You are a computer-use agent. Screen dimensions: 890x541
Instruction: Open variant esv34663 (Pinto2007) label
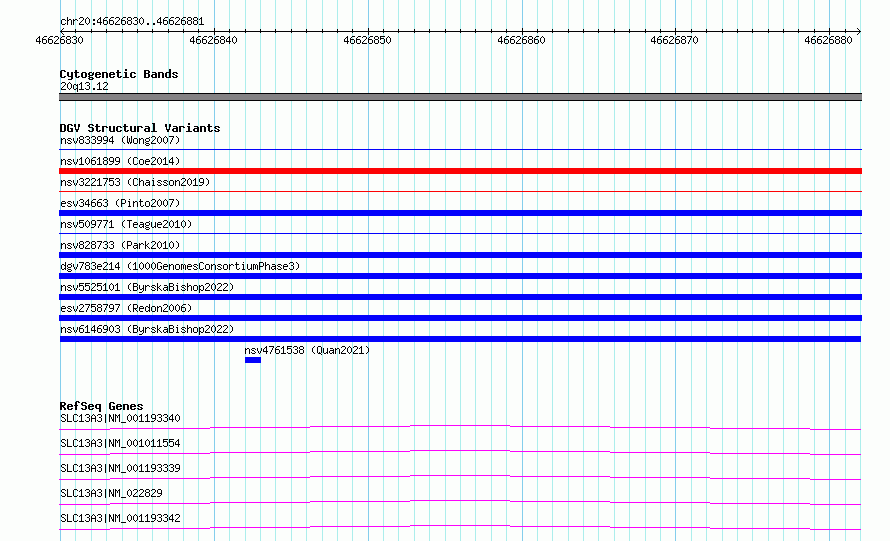point(120,203)
